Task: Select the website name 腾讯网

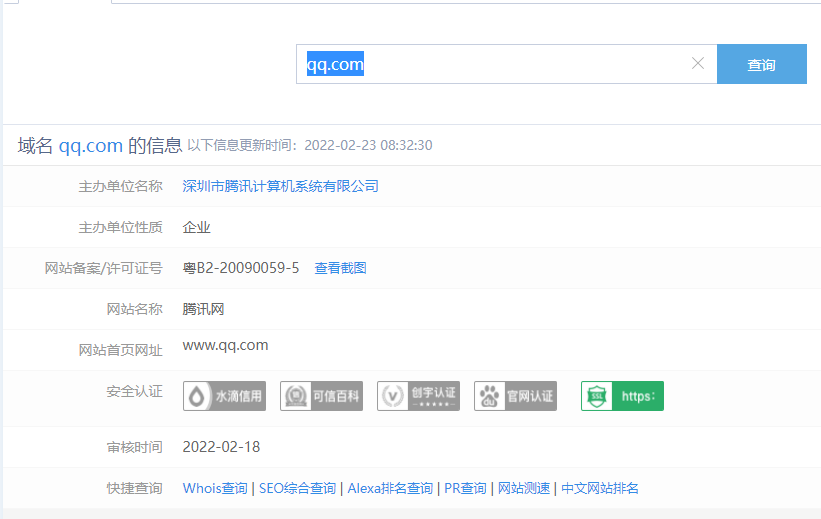Action: pyautogui.click(x=203, y=309)
